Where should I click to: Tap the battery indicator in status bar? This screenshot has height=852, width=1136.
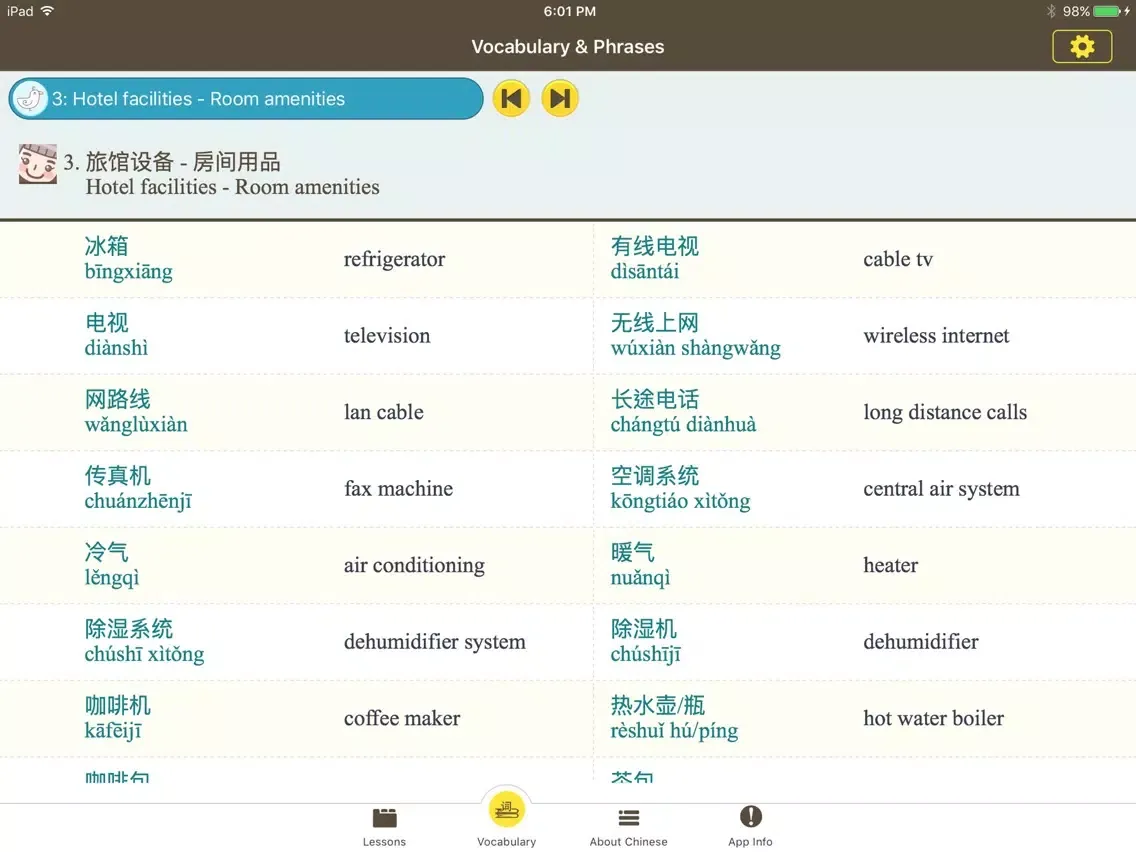pyautogui.click(x=1107, y=12)
